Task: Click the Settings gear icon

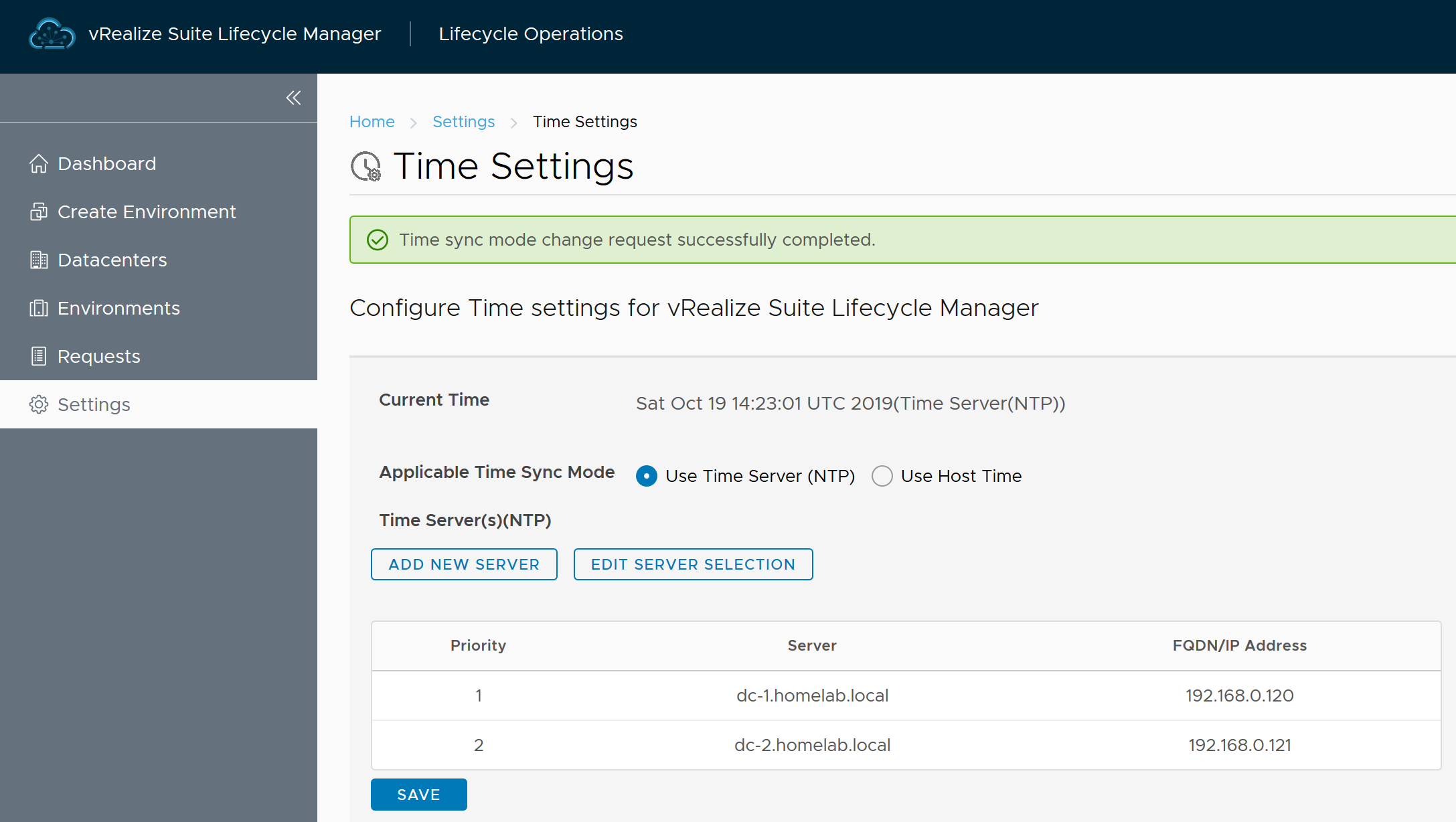Action: [x=39, y=404]
